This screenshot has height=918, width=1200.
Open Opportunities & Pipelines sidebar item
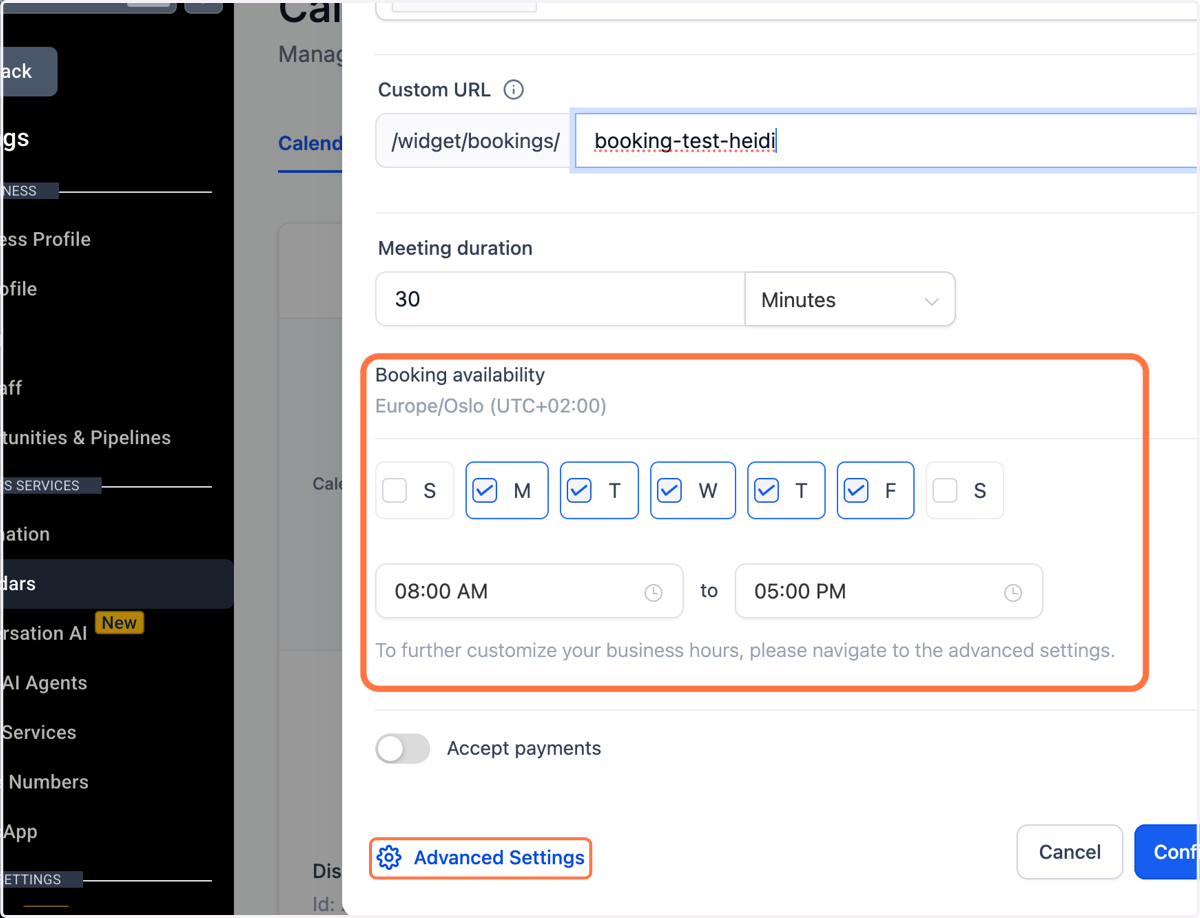tap(86, 437)
